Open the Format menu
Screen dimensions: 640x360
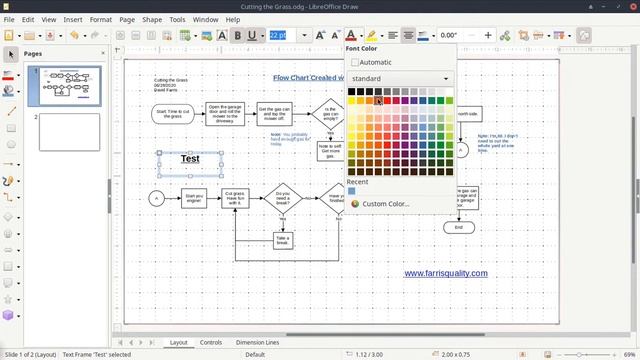point(101,20)
